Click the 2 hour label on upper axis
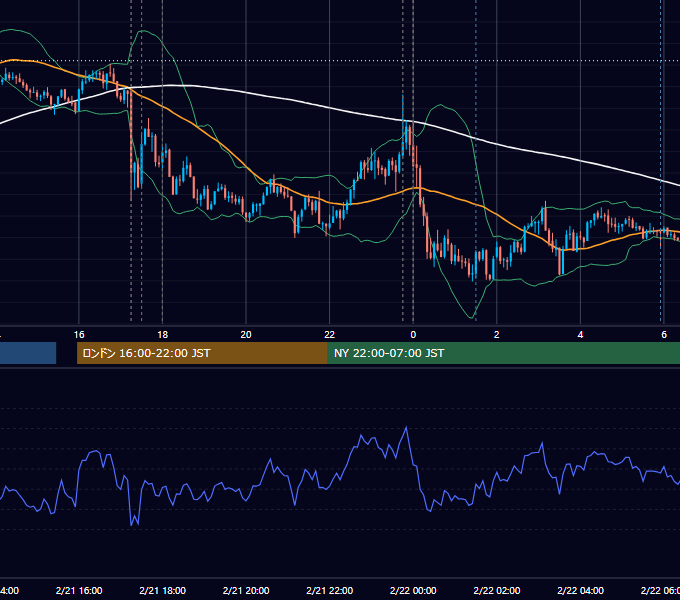The image size is (680, 600). click(497, 335)
